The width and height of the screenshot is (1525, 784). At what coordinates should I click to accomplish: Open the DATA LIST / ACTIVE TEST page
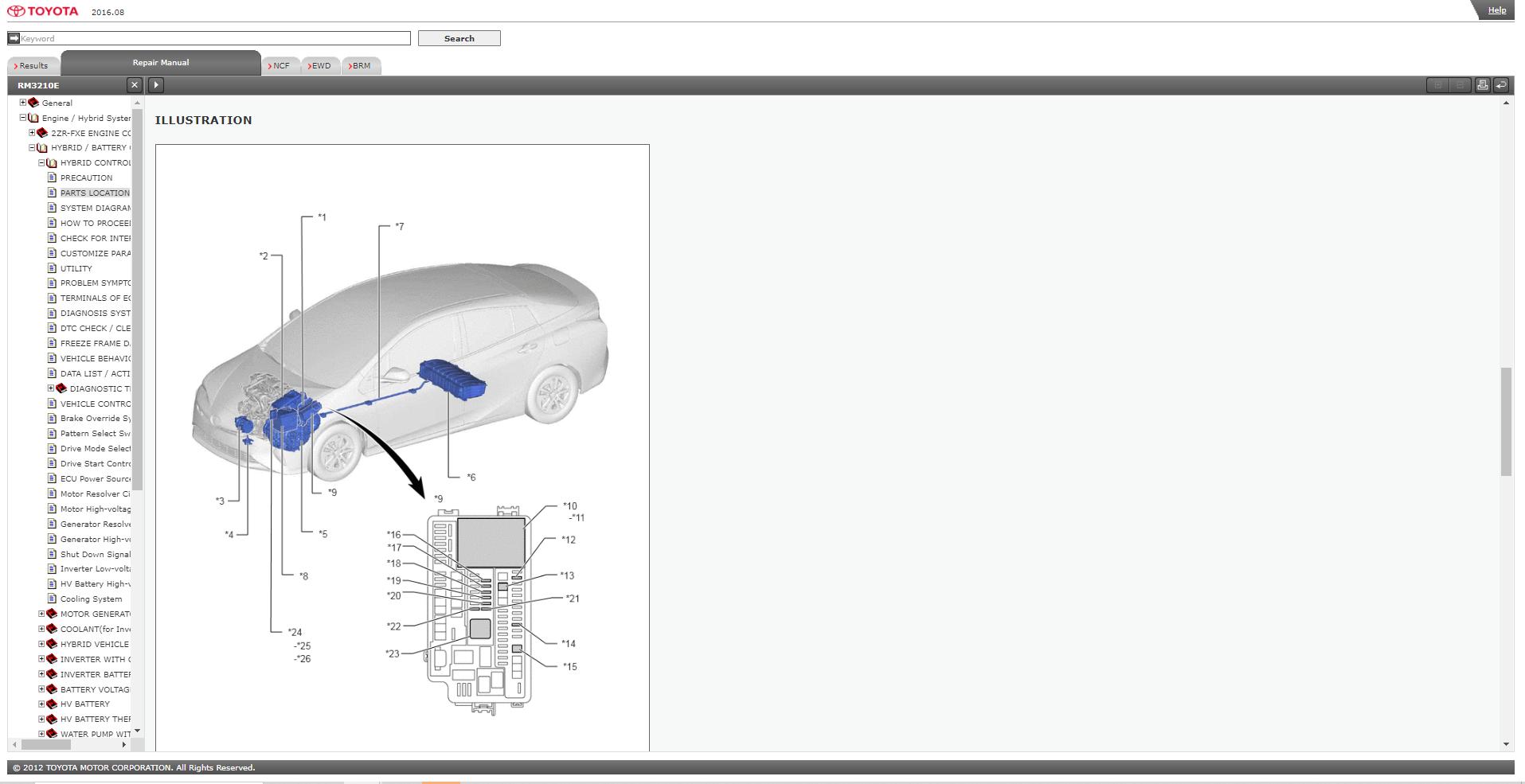click(95, 374)
